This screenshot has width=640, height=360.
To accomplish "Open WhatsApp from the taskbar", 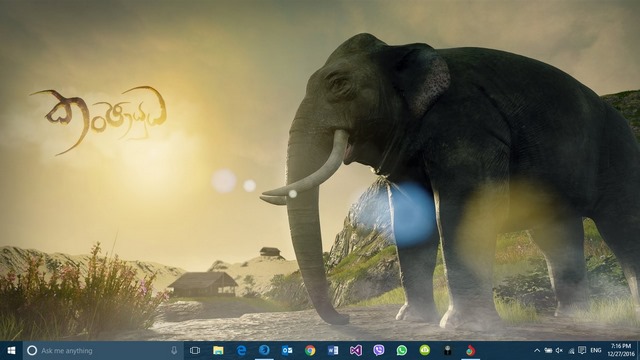I will 402,351.
